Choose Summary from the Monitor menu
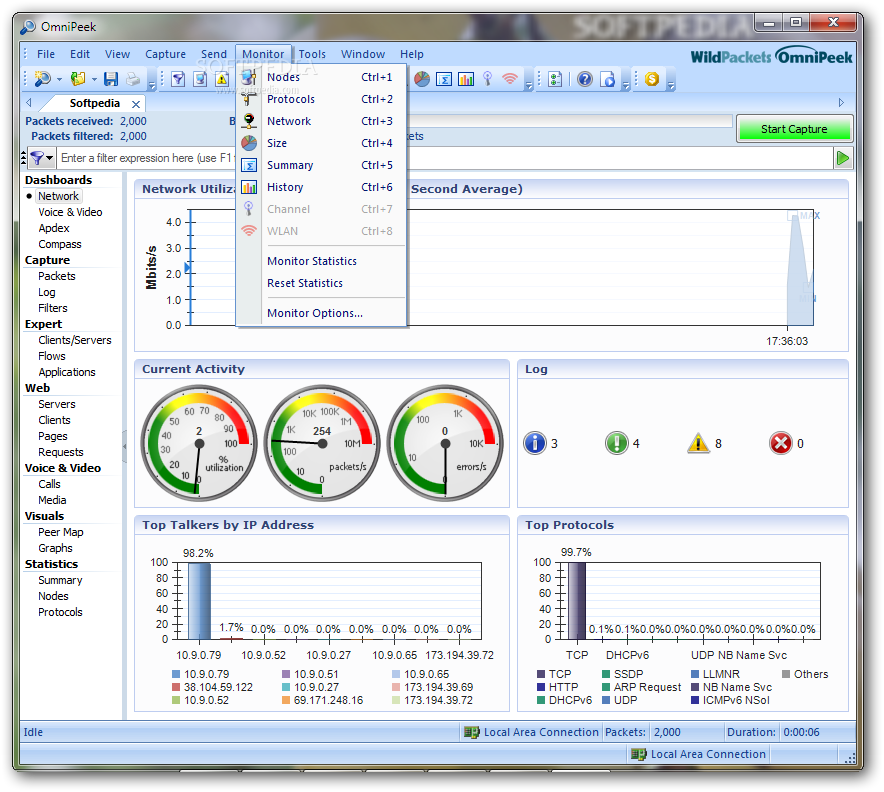This screenshot has width=884, height=792. (x=321, y=165)
